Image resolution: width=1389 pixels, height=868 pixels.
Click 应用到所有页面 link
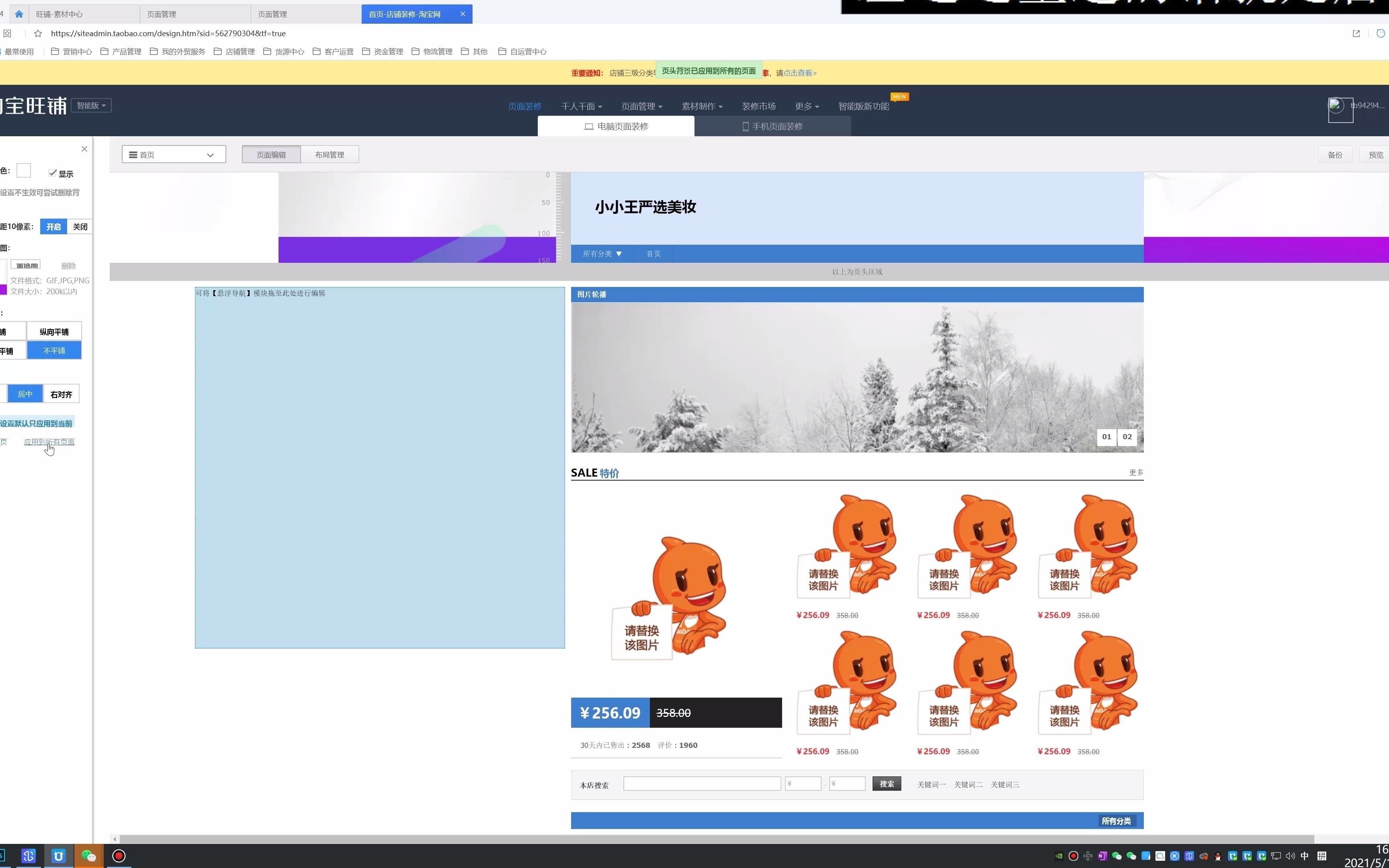49,442
